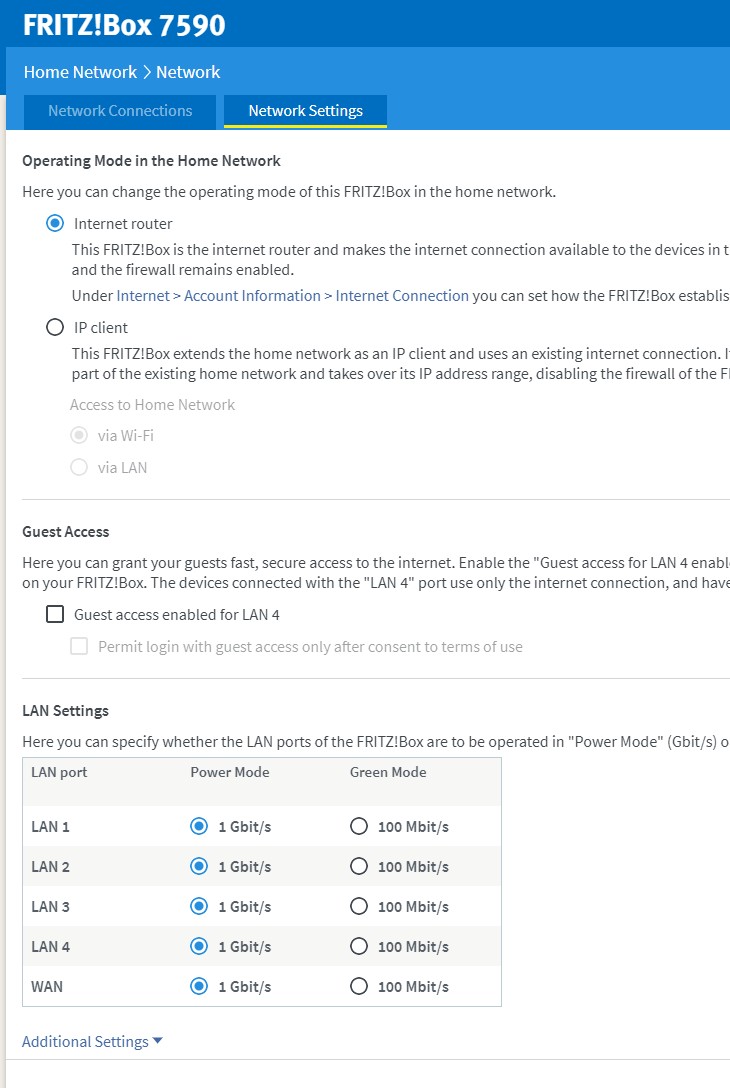Switch to the Network Connections tab
730x1088 pixels.
click(120, 111)
